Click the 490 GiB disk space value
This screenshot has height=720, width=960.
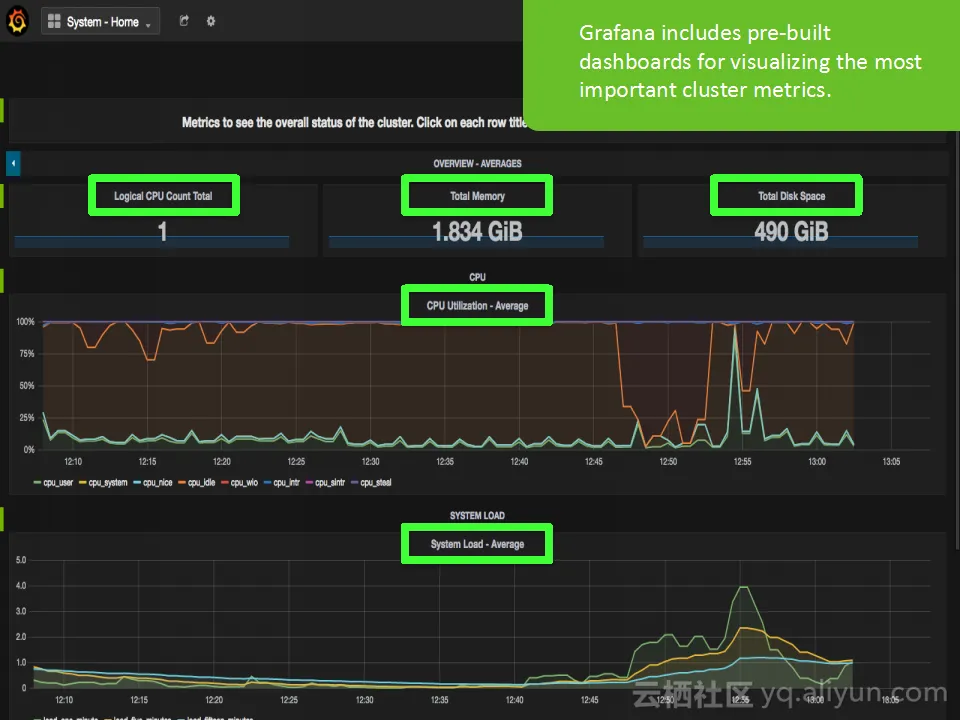791,231
